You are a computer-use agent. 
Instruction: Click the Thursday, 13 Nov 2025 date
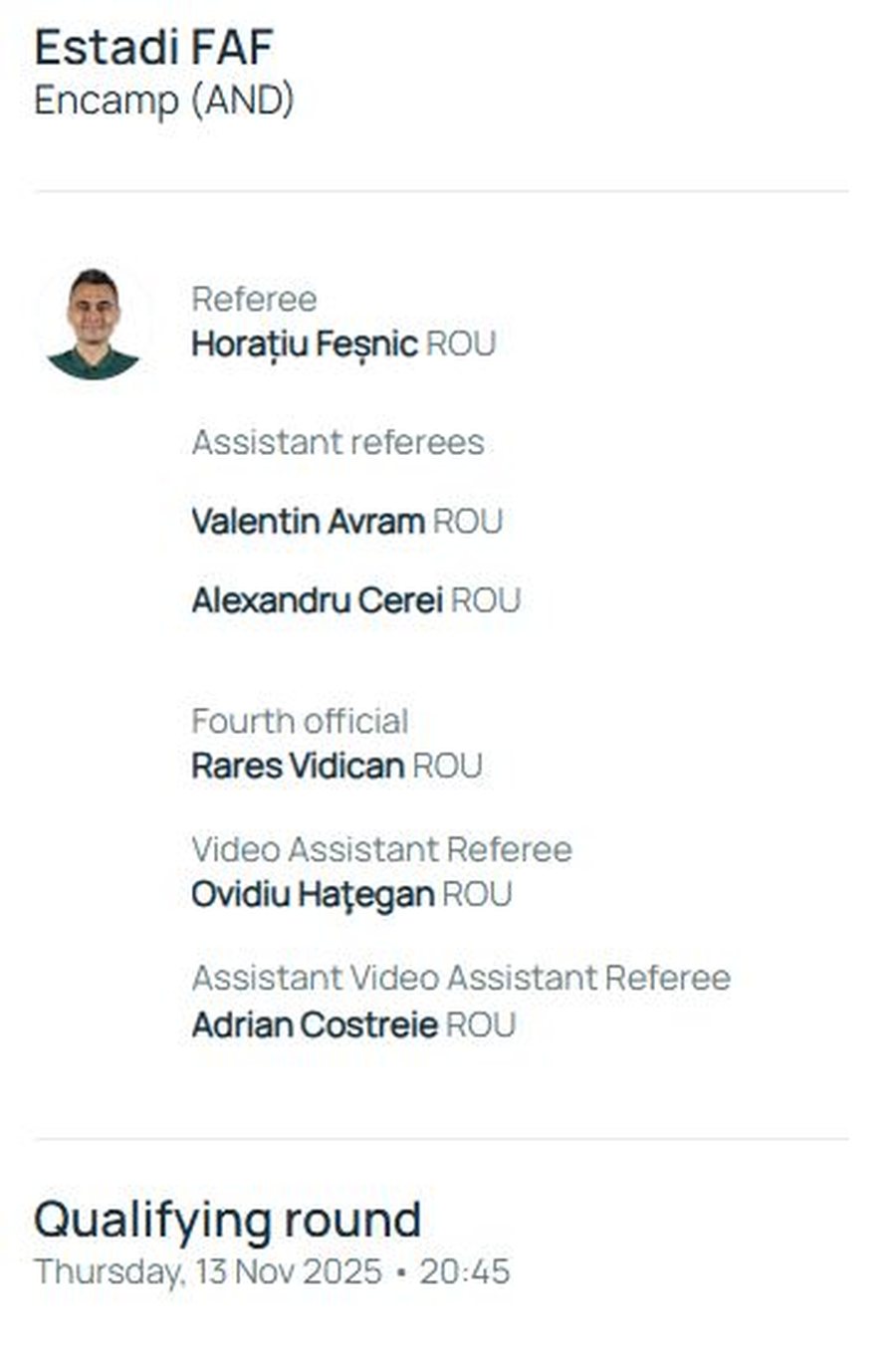coord(207,1272)
